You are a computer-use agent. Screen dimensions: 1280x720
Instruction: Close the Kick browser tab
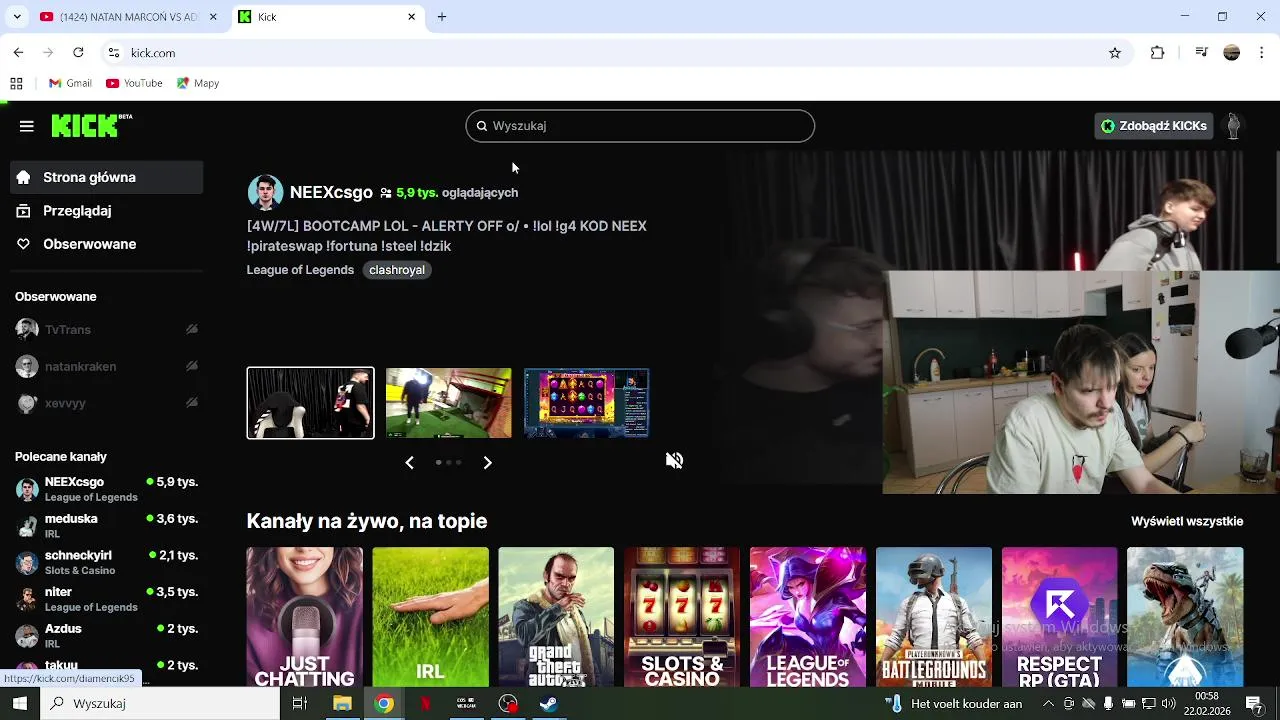pyautogui.click(x=411, y=17)
